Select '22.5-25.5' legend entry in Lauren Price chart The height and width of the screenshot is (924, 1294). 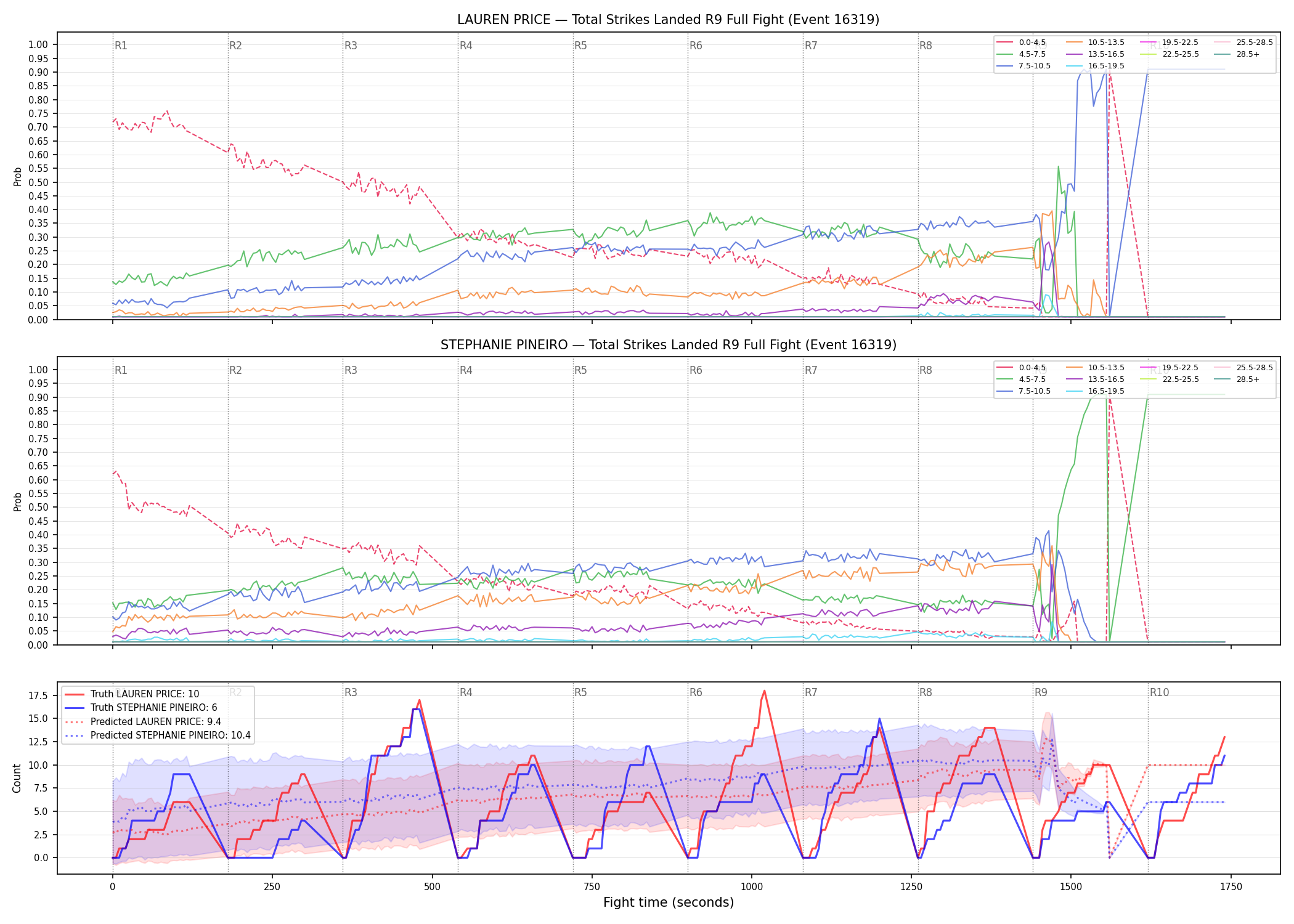click(1170, 54)
